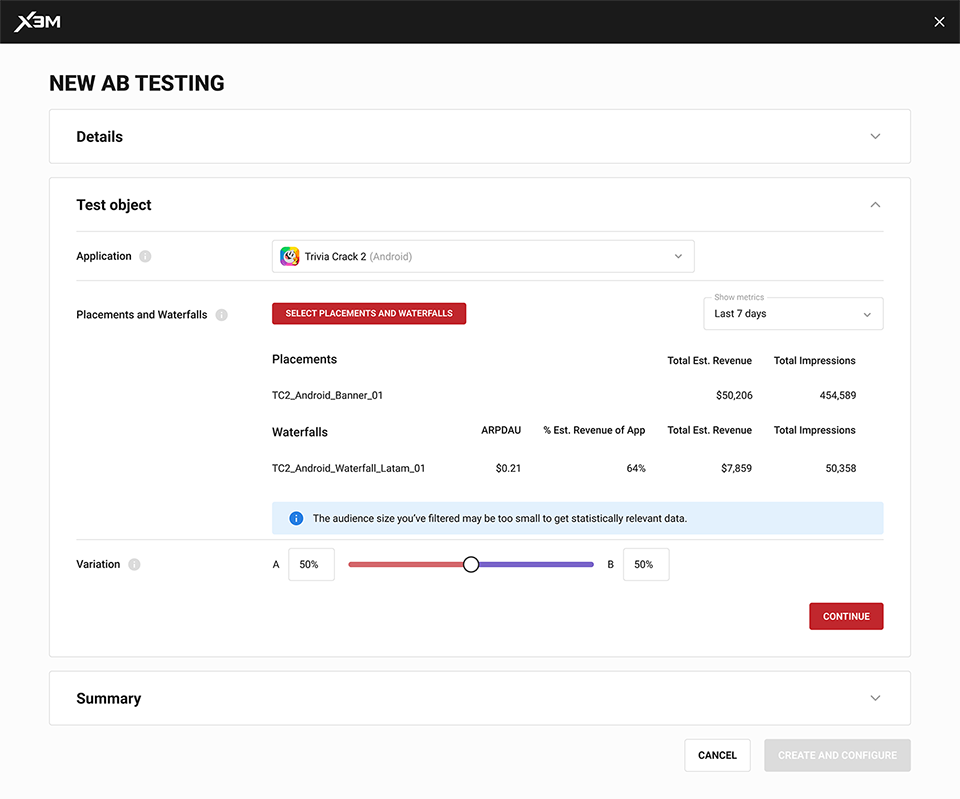This screenshot has width=960, height=799.
Task: Click the $0.21 ARPDAU value
Action: 508,468
